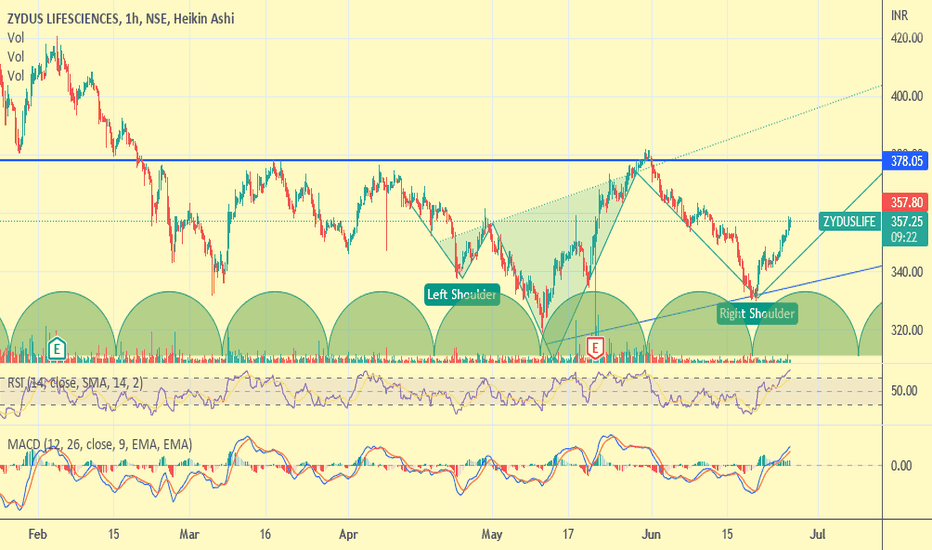Click the 400.00 price axis value
Viewport: 932px width, 550px height.
tap(906, 96)
